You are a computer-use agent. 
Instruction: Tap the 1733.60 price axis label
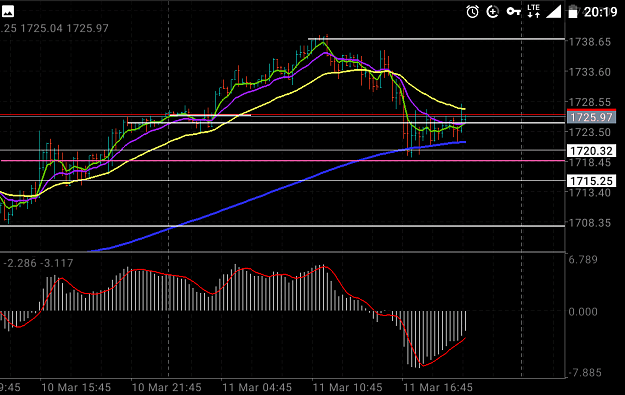590,72
